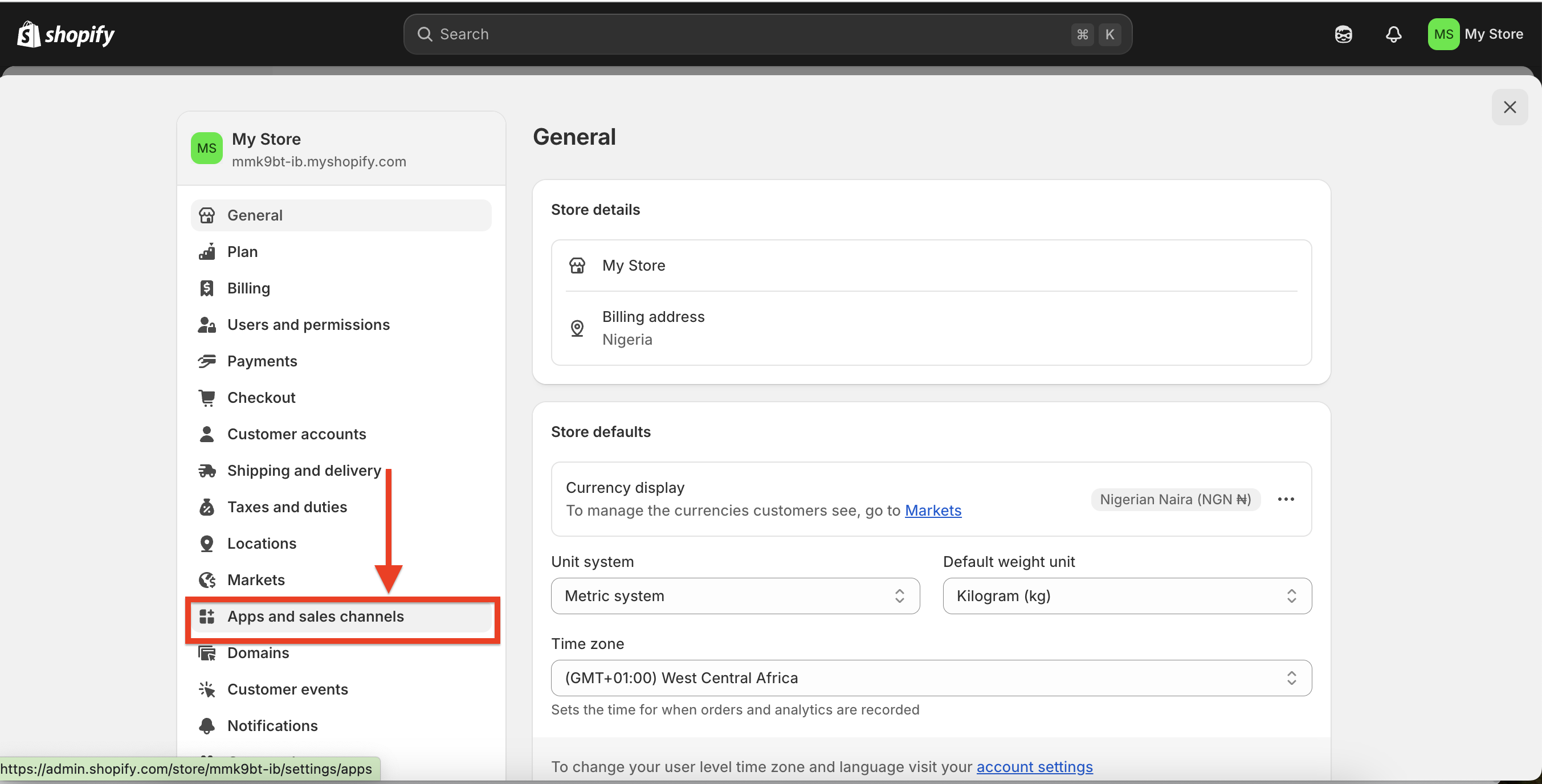Open currency display three-dot options menu

[x=1286, y=499]
